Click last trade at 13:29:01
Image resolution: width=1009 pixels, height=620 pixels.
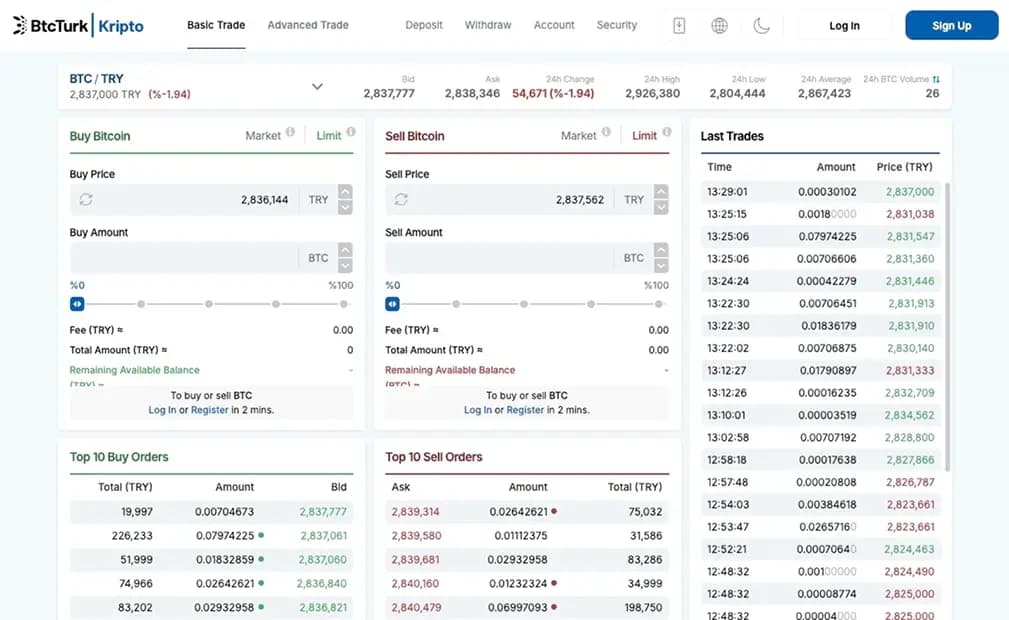[820, 192]
